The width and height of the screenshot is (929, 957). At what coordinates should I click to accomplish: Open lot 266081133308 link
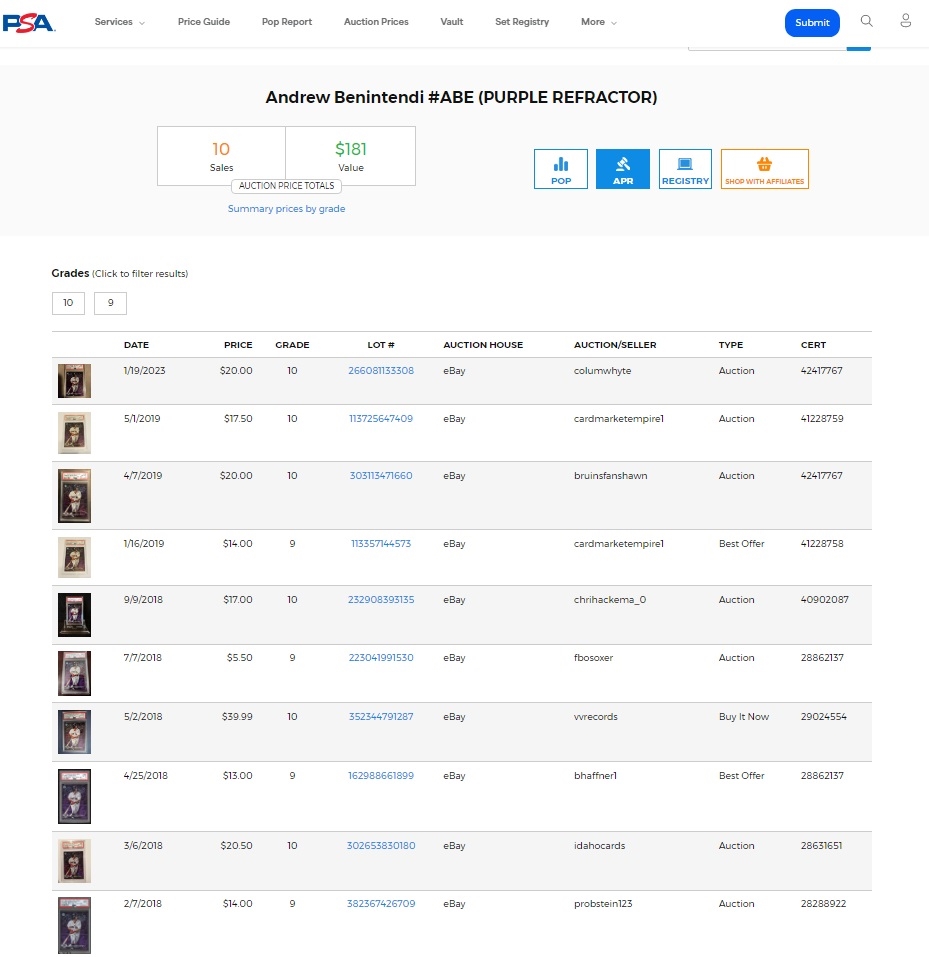[x=381, y=370]
